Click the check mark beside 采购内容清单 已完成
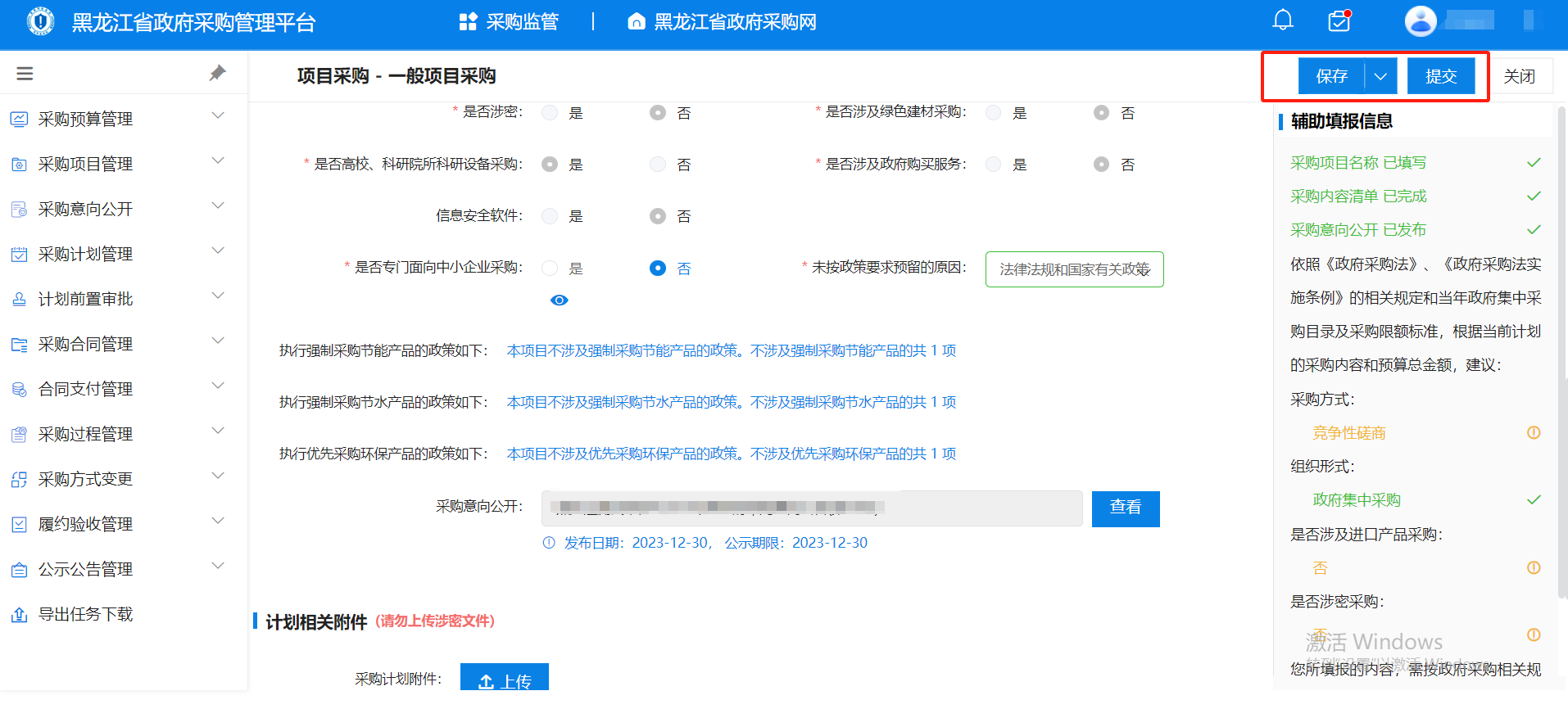1568x709 pixels. [1534, 196]
